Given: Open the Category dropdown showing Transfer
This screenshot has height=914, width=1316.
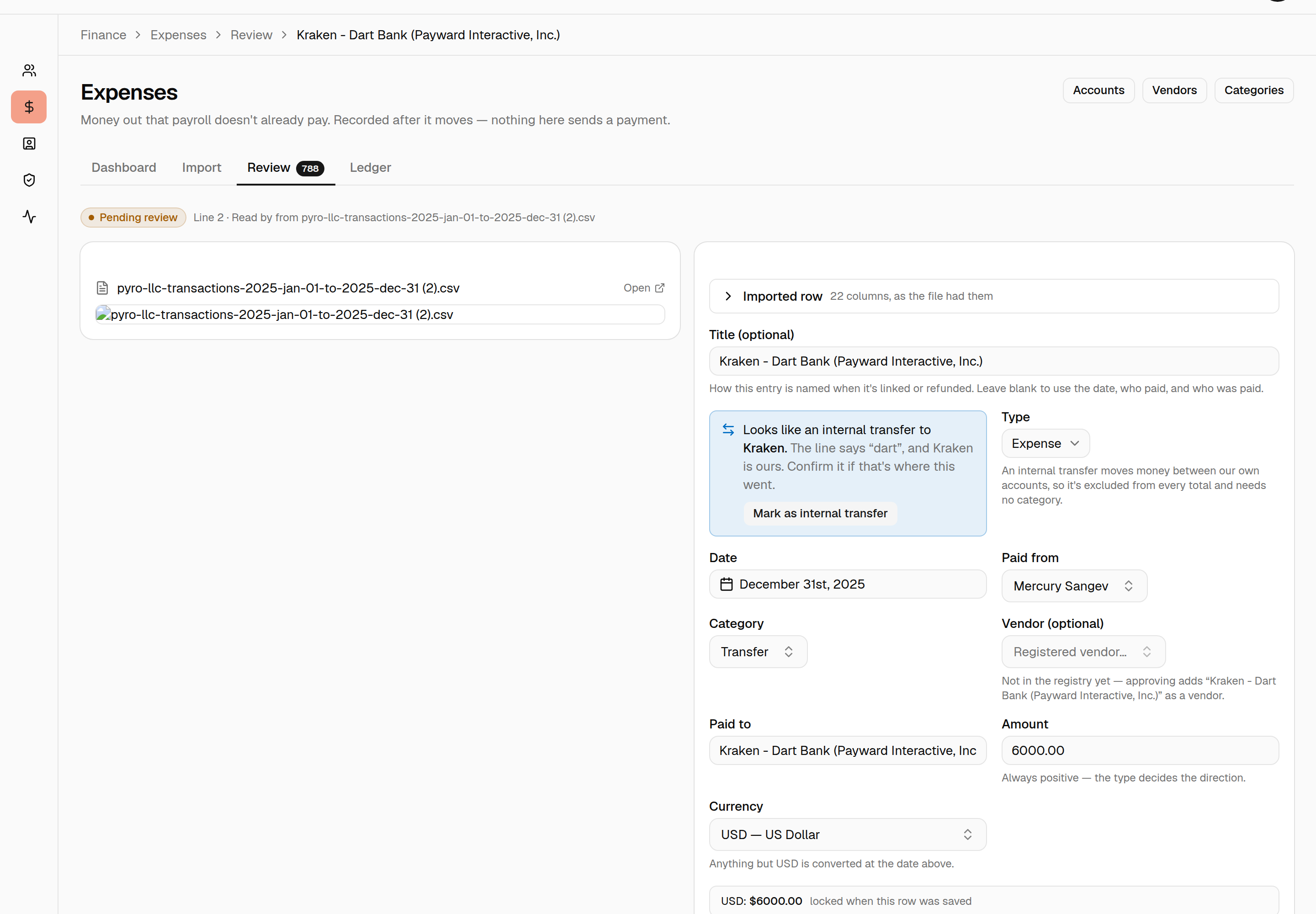Looking at the screenshot, I should pyautogui.click(x=758, y=652).
